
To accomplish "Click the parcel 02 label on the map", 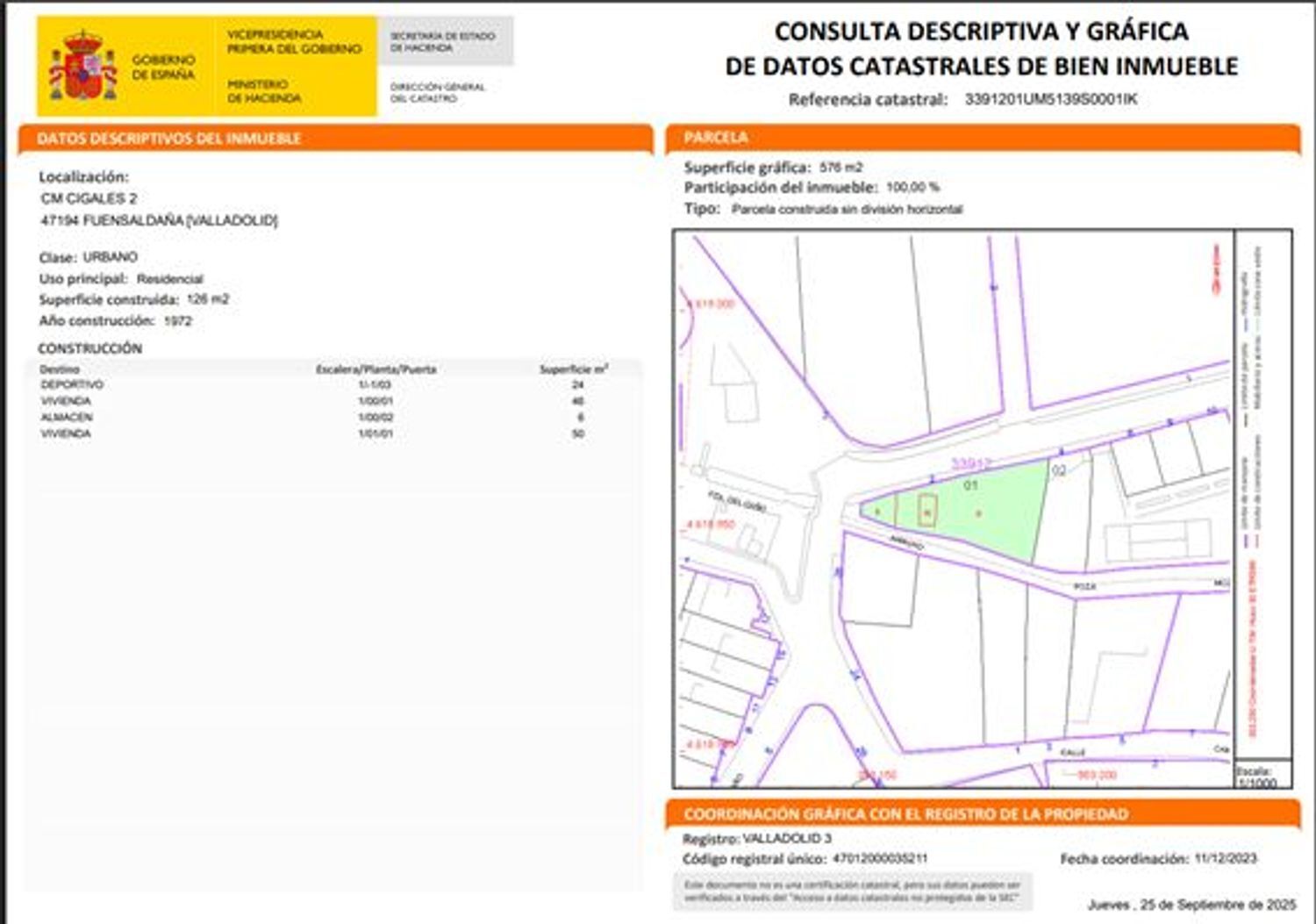I will 1059,470.
